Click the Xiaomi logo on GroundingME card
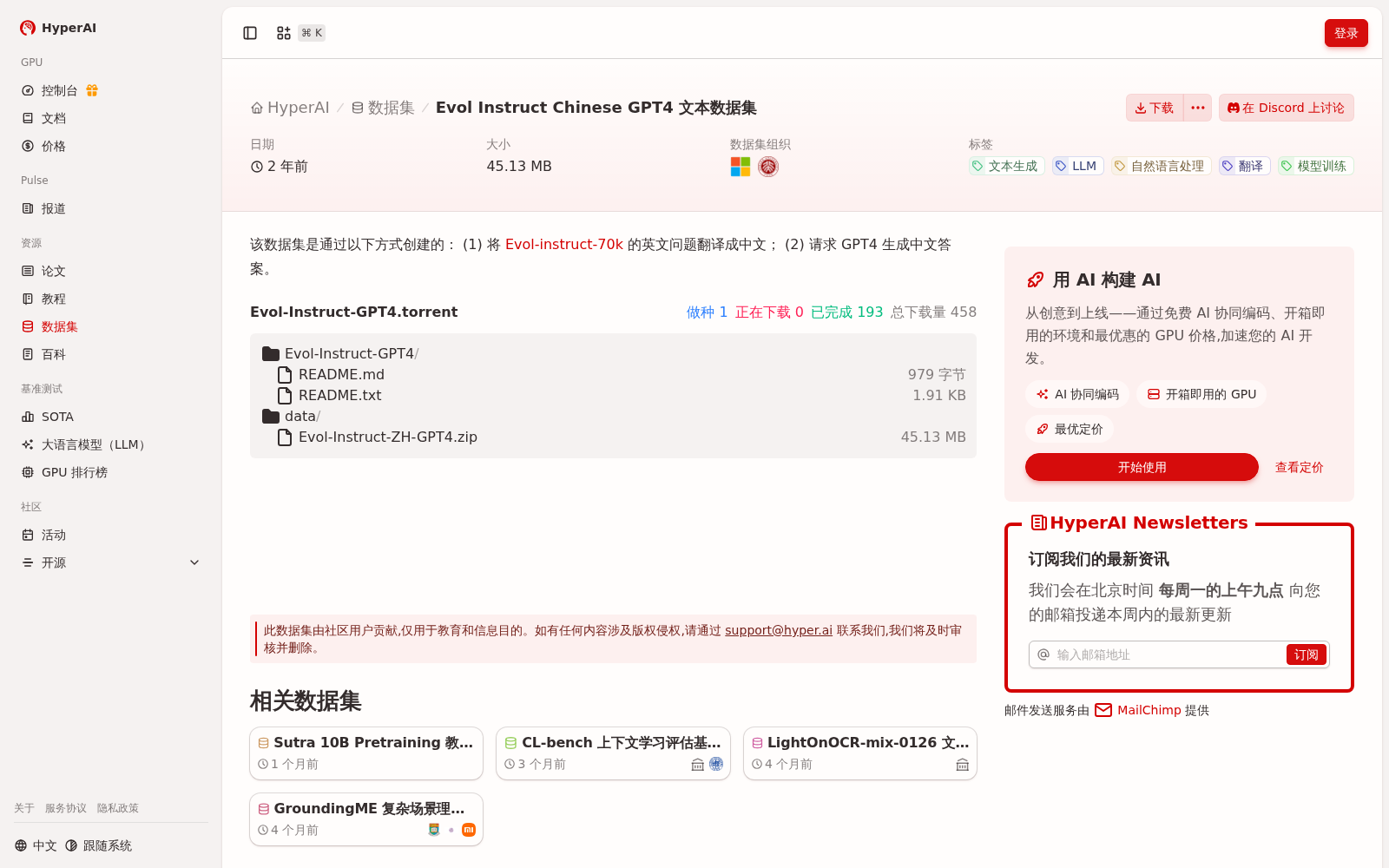 tap(469, 830)
